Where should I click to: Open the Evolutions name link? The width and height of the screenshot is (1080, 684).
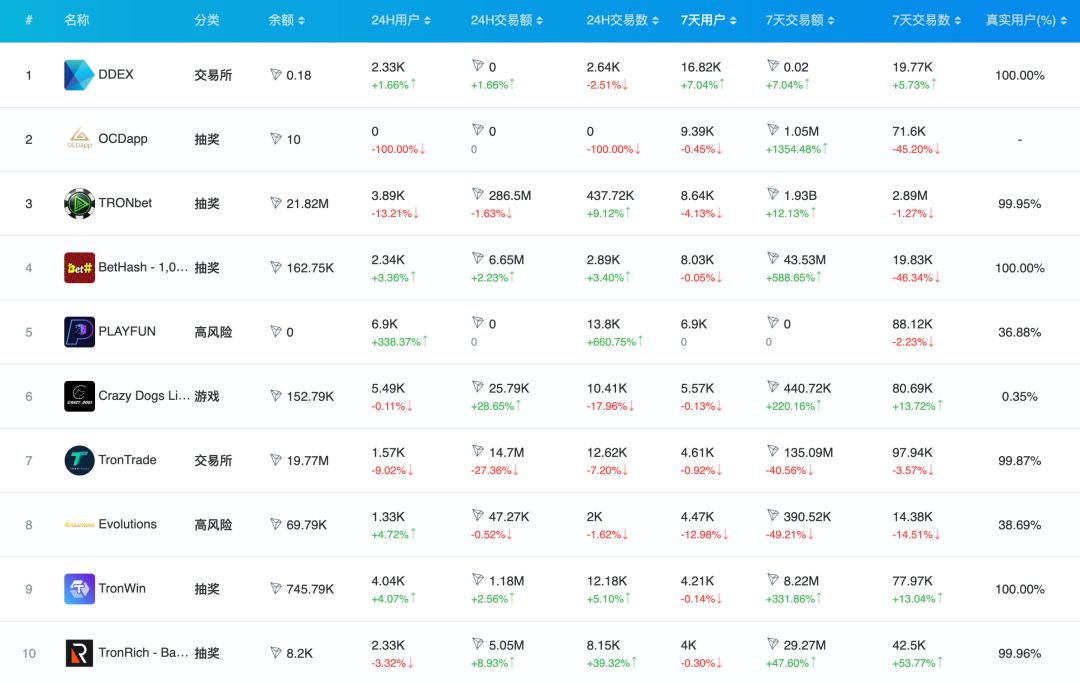(127, 524)
